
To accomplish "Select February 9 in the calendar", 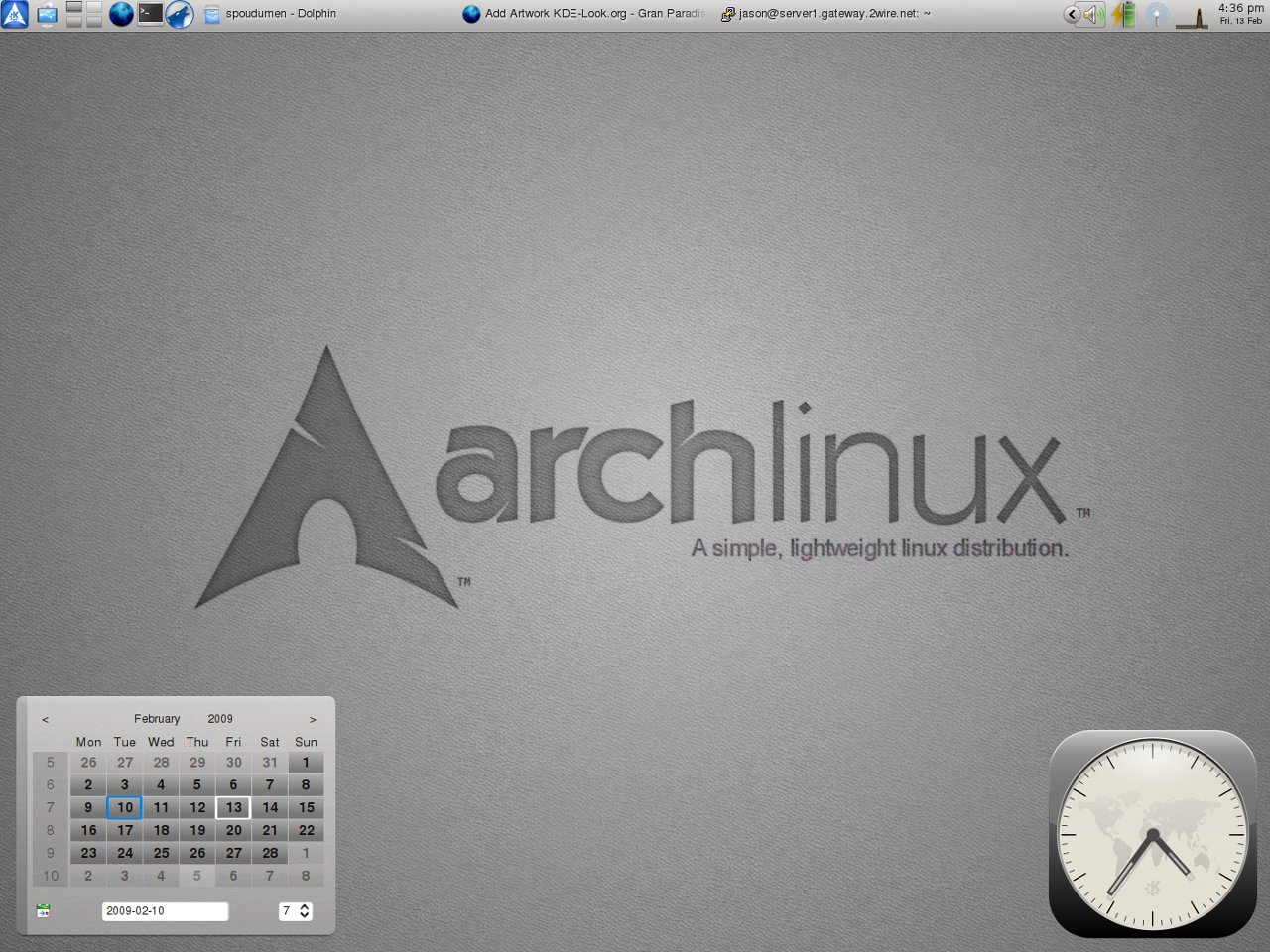I will (x=88, y=807).
